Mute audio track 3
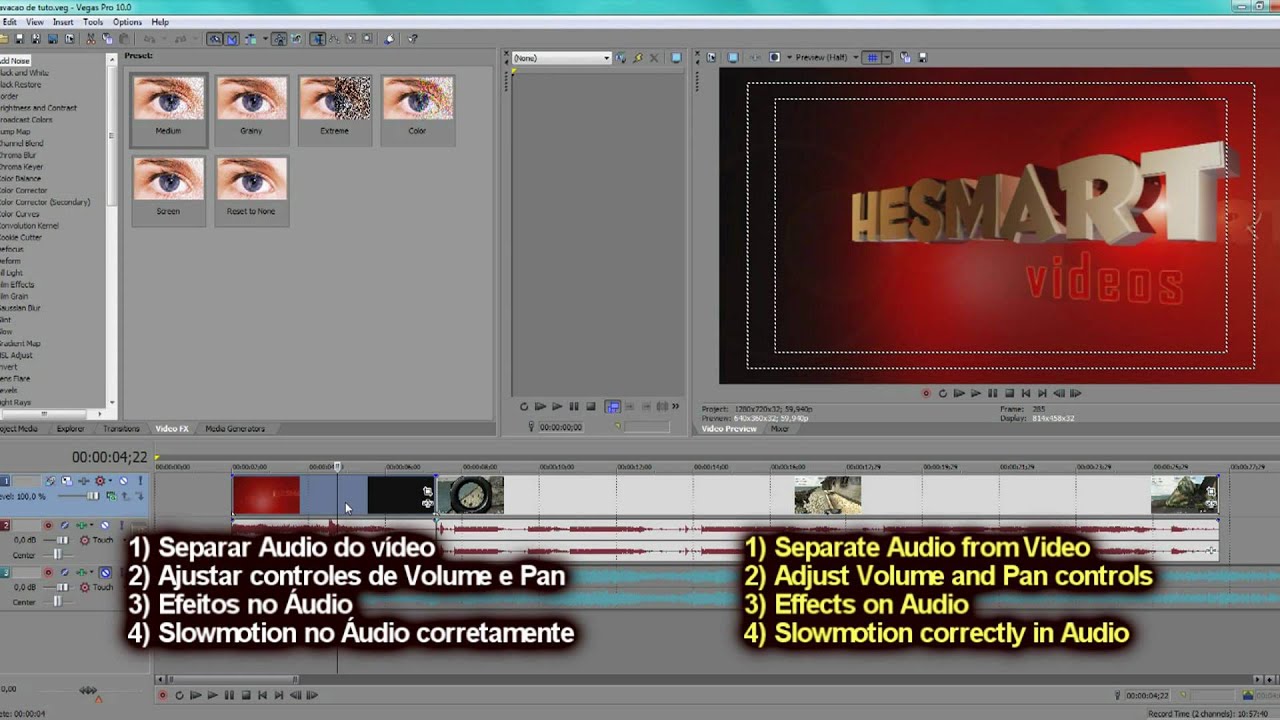Viewport: 1280px width, 720px height. pos(106,572)
